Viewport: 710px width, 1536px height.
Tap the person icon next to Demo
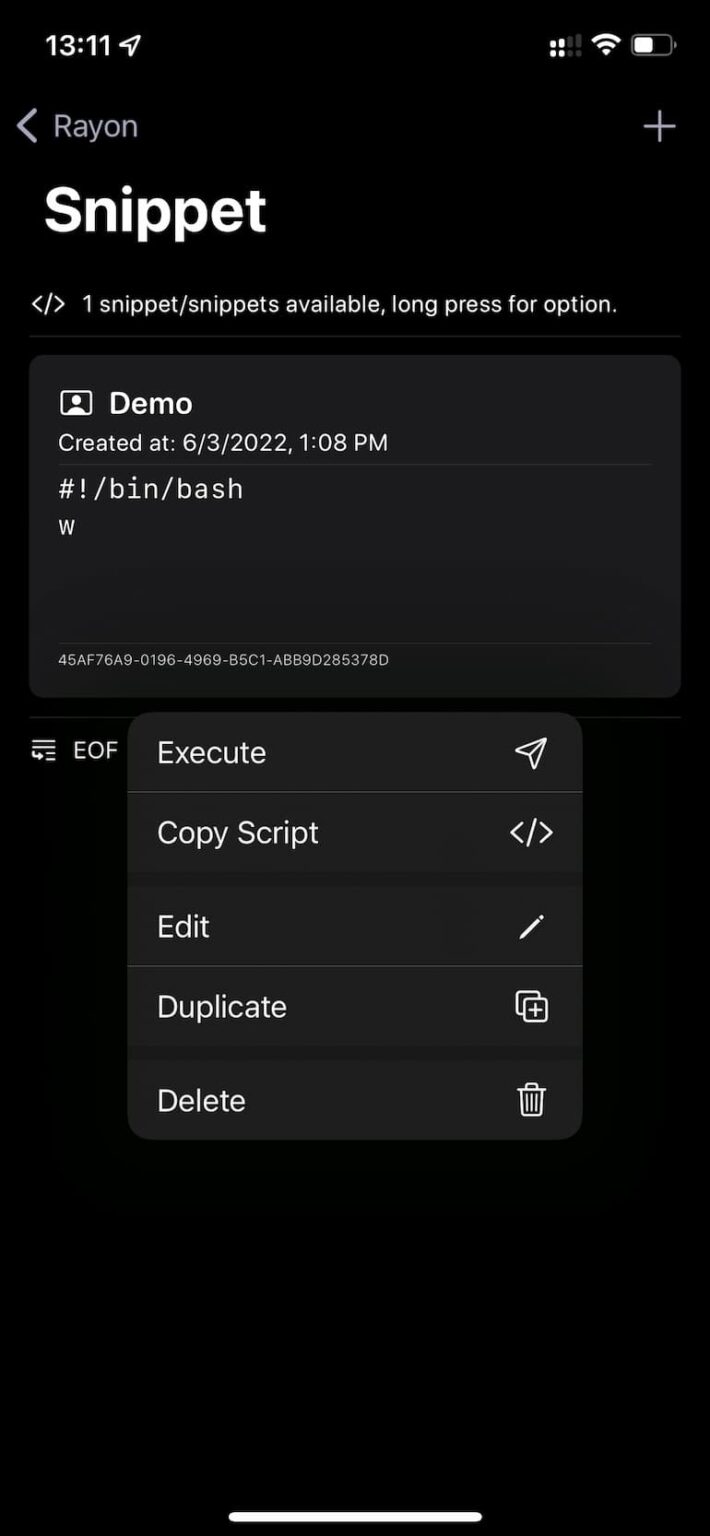coord(76,403)
